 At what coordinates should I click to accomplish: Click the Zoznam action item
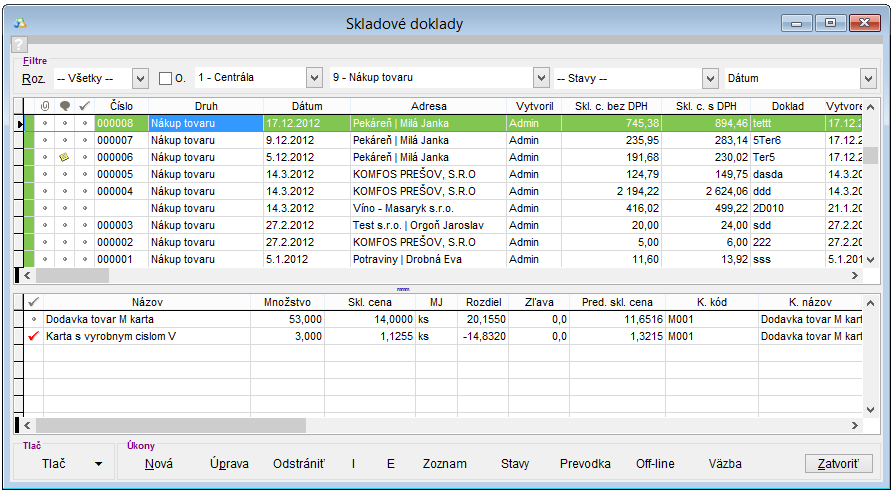pos(444,464)
